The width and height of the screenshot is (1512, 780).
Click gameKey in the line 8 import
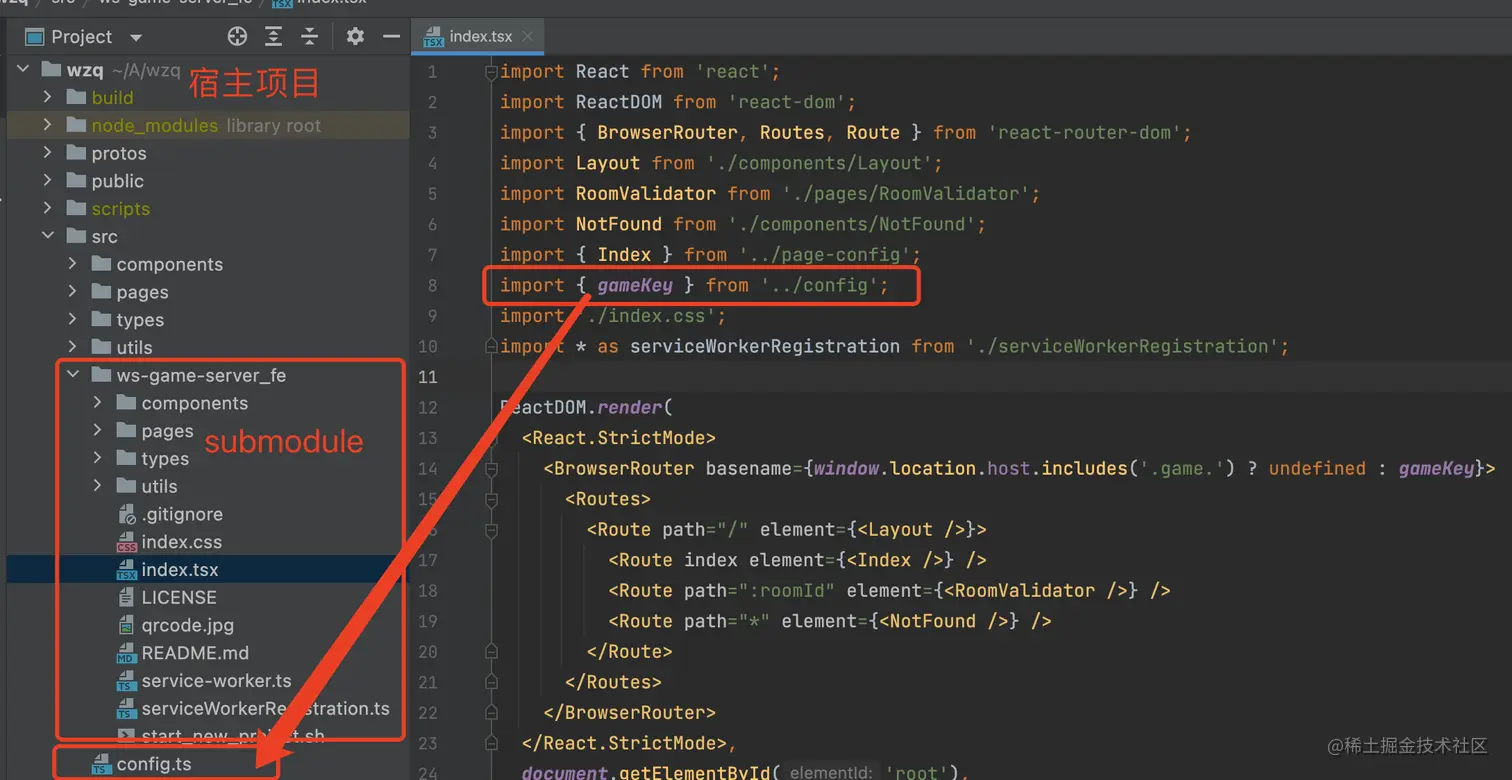point(635,285)
